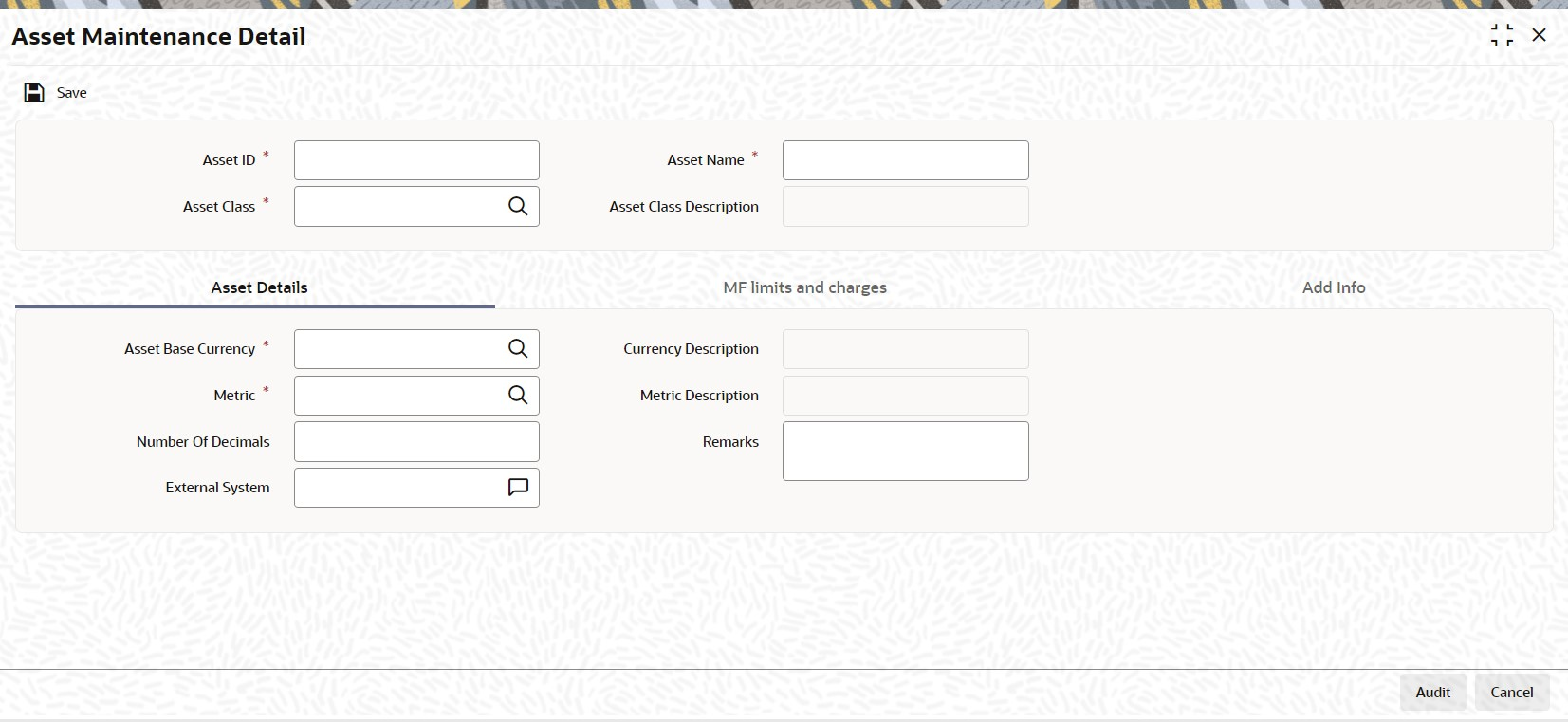Screen dimensions: 1568x722
Task: Close the Asset Maintenance Detail window
Action: coord(1539,35)
